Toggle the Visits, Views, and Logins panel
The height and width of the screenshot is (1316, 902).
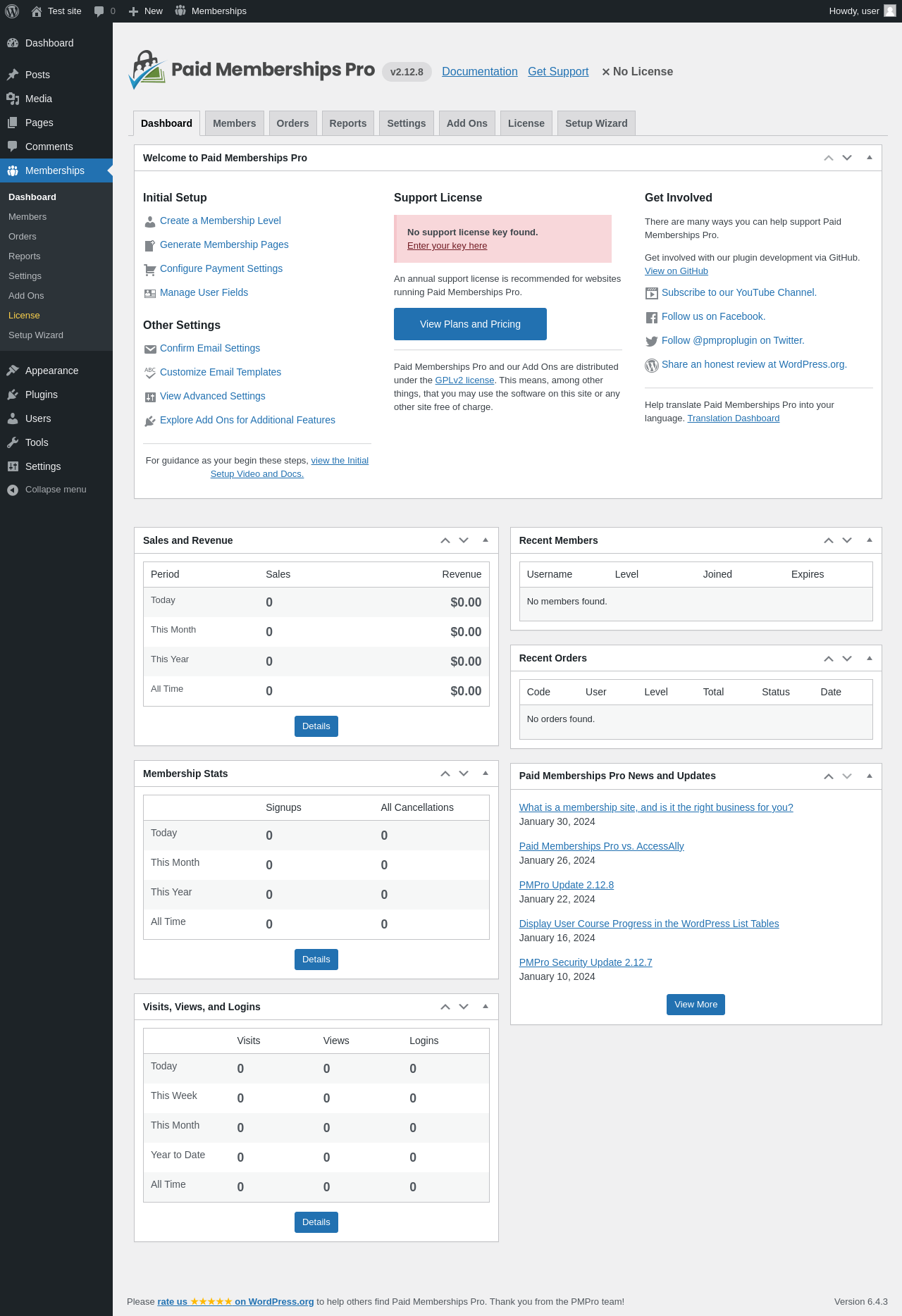(x=486, y=1007)
